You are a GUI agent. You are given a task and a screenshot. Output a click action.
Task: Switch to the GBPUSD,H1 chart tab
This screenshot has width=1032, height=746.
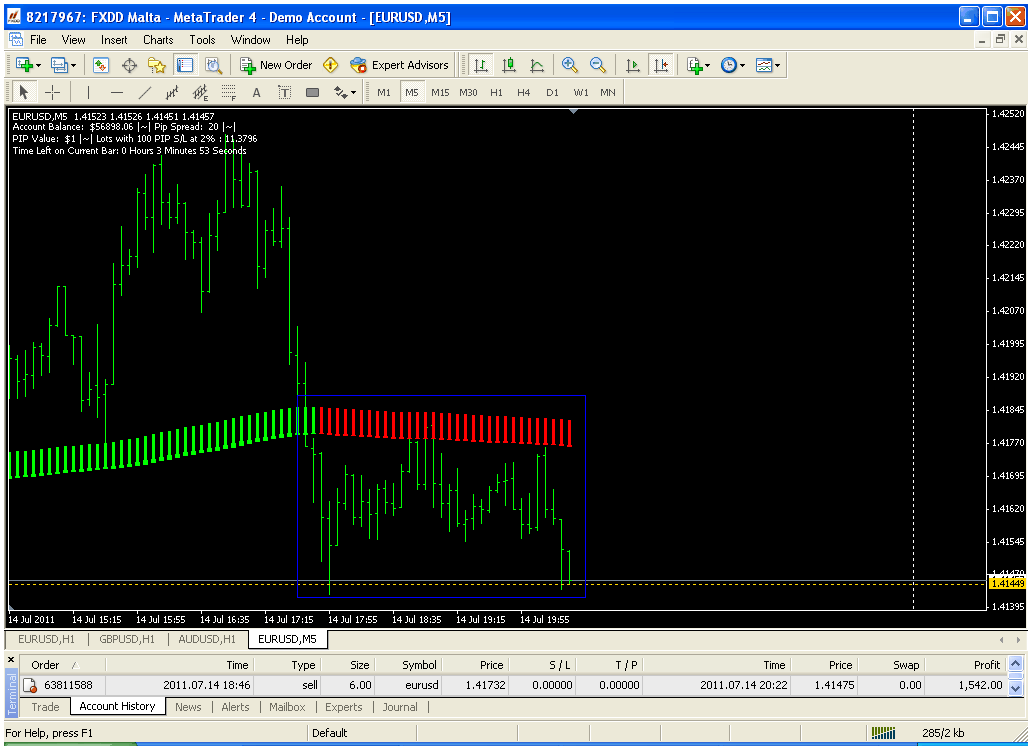click(x=126, y=639)
